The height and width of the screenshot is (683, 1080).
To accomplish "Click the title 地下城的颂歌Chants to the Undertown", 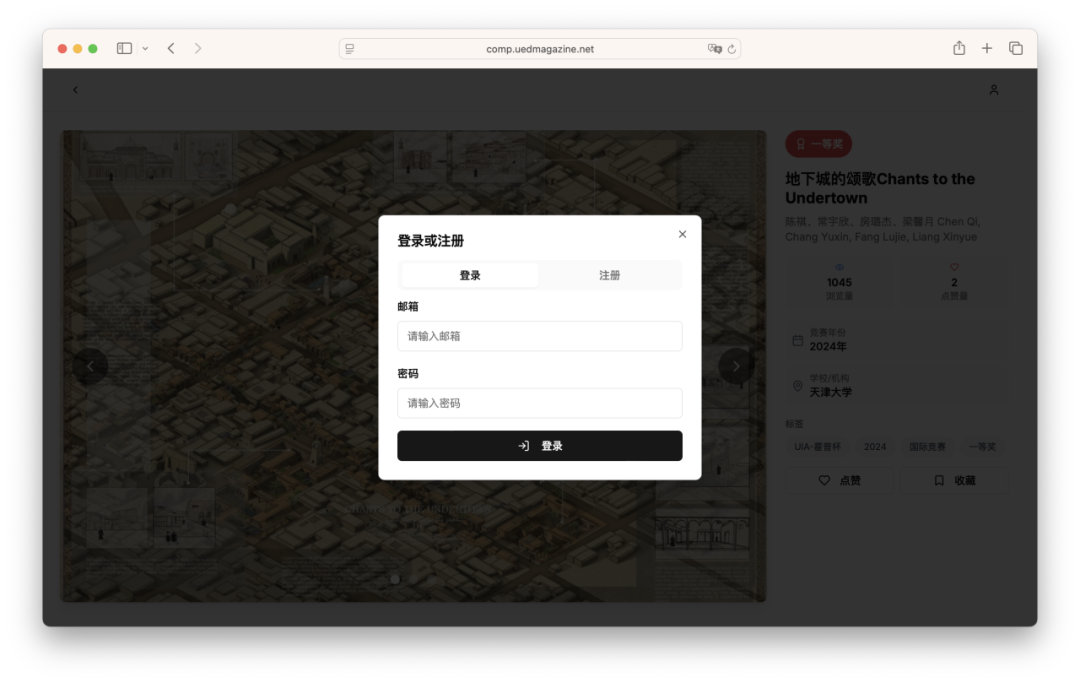I will [x=880, y=189].
